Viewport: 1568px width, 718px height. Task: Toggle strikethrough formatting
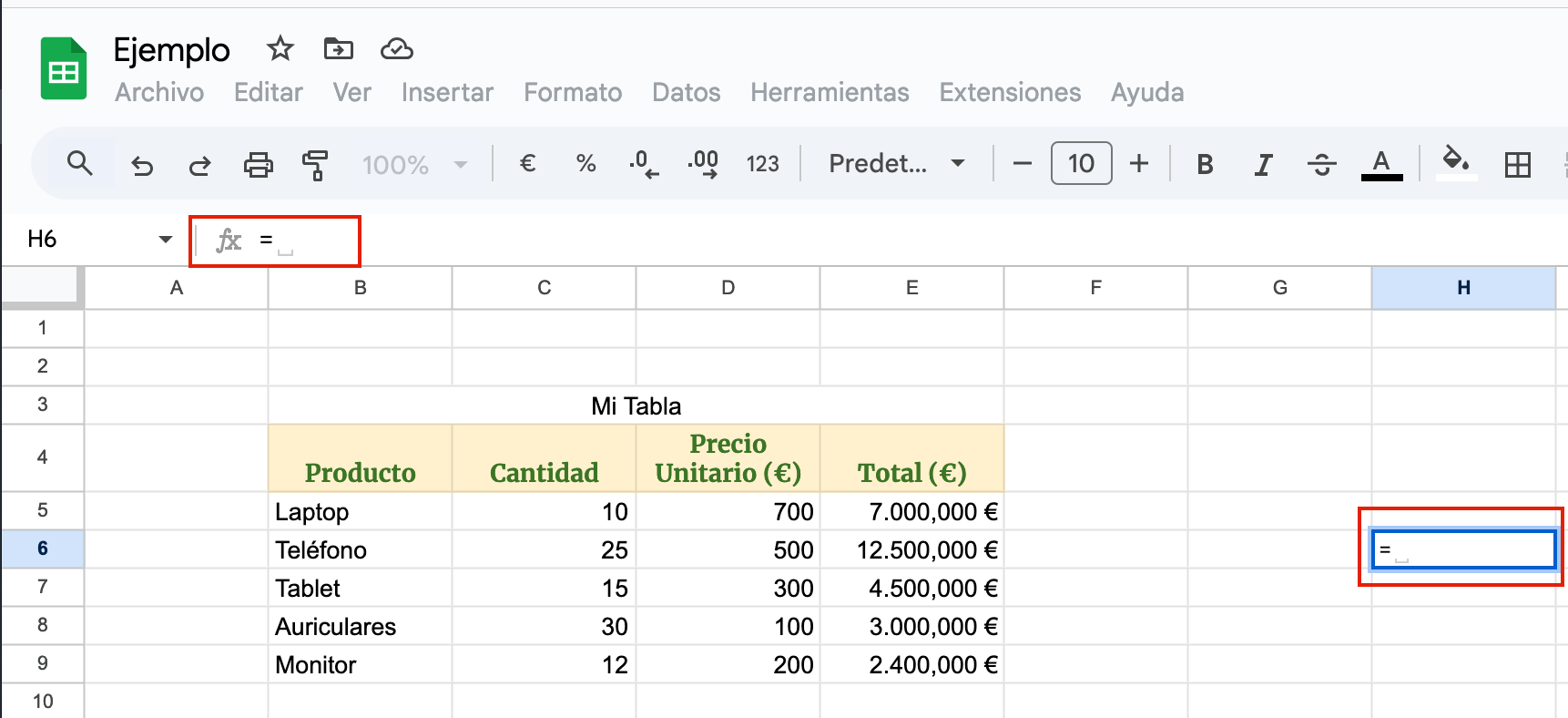tap(1321, 164)
